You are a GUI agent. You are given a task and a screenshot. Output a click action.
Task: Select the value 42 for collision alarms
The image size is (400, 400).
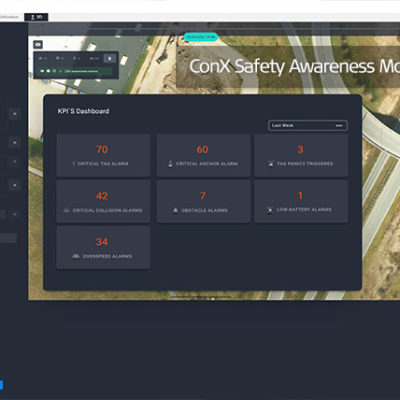click(x=102, y=196)
